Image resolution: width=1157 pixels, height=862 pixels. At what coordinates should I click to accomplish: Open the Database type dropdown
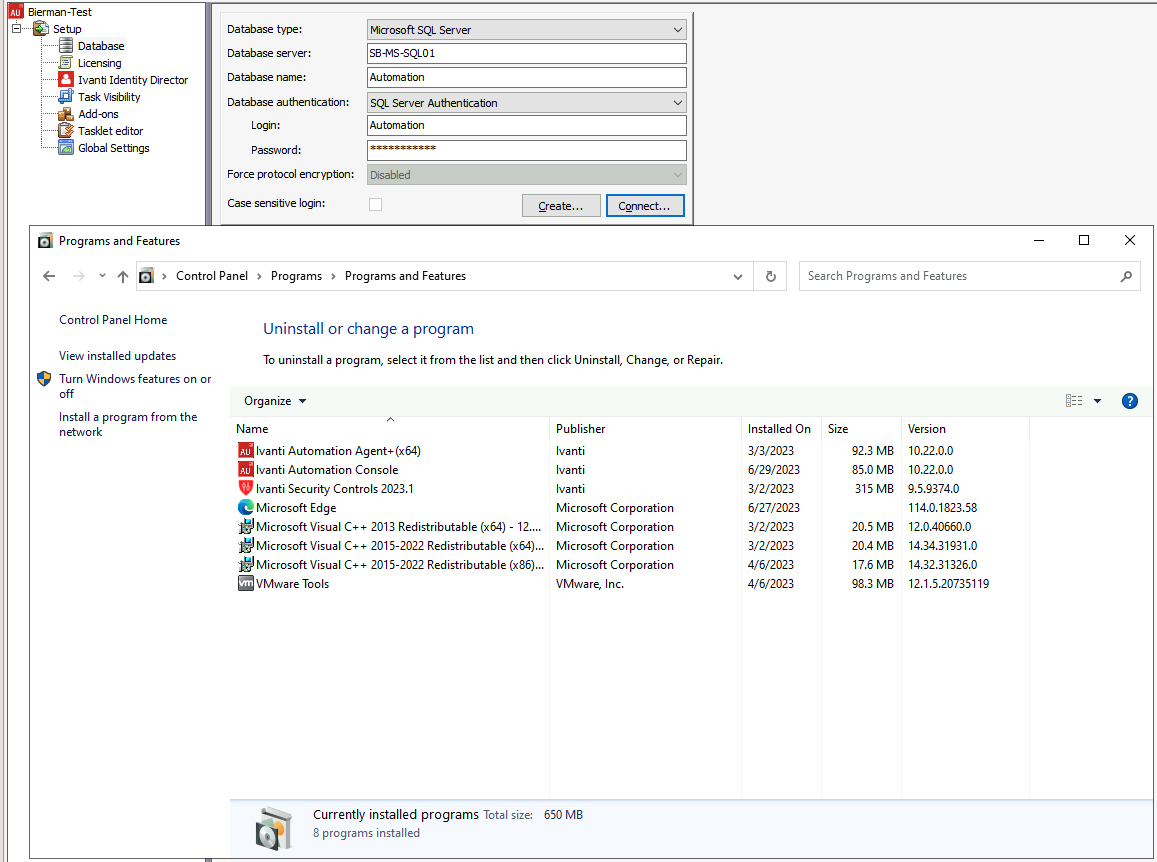tap(677, 30)
